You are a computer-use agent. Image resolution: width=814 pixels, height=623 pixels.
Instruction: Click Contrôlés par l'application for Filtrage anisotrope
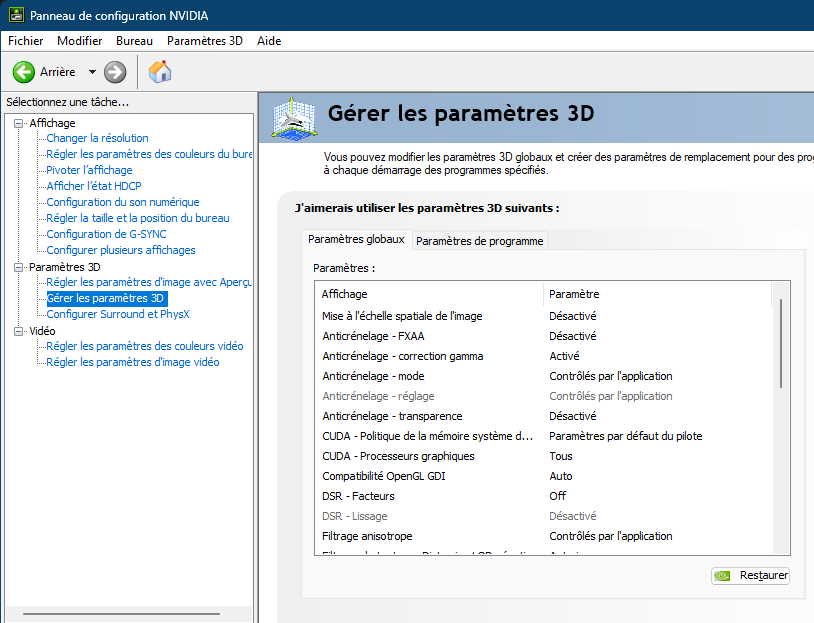(x=610, y=536)
